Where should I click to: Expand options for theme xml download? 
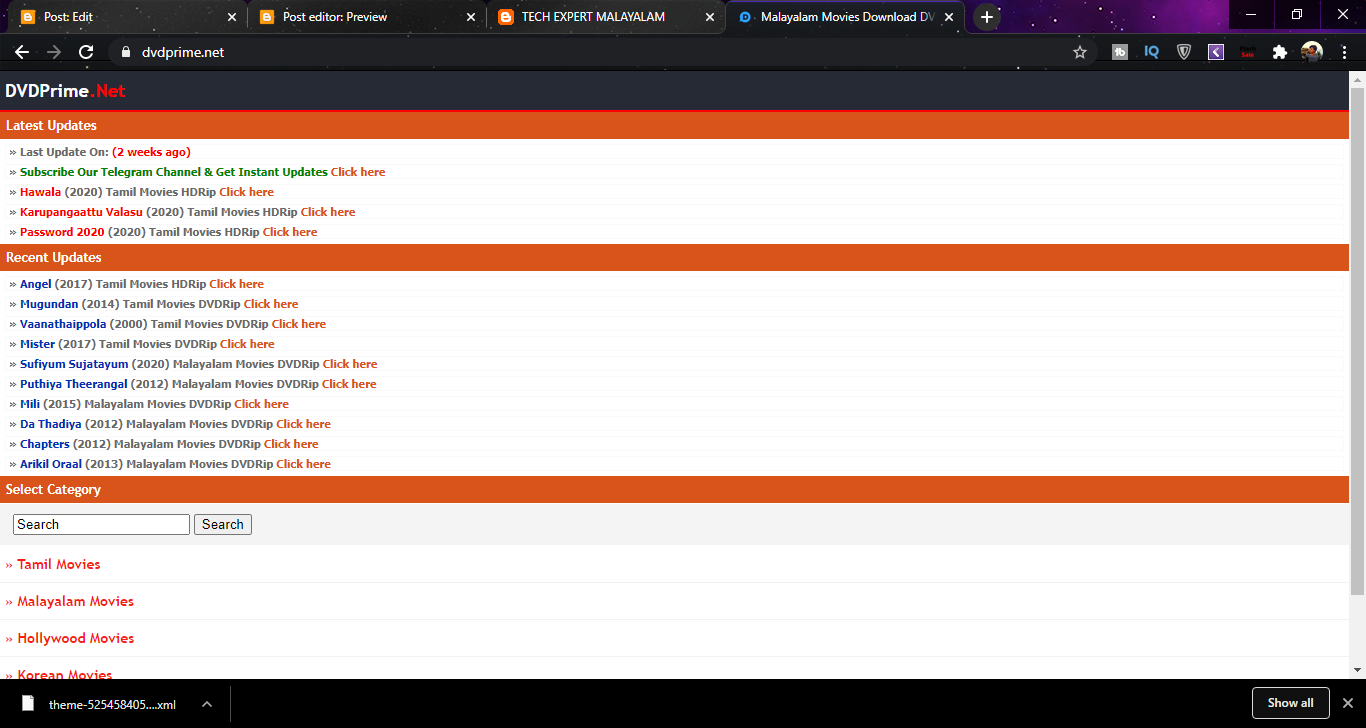[207, 704]
